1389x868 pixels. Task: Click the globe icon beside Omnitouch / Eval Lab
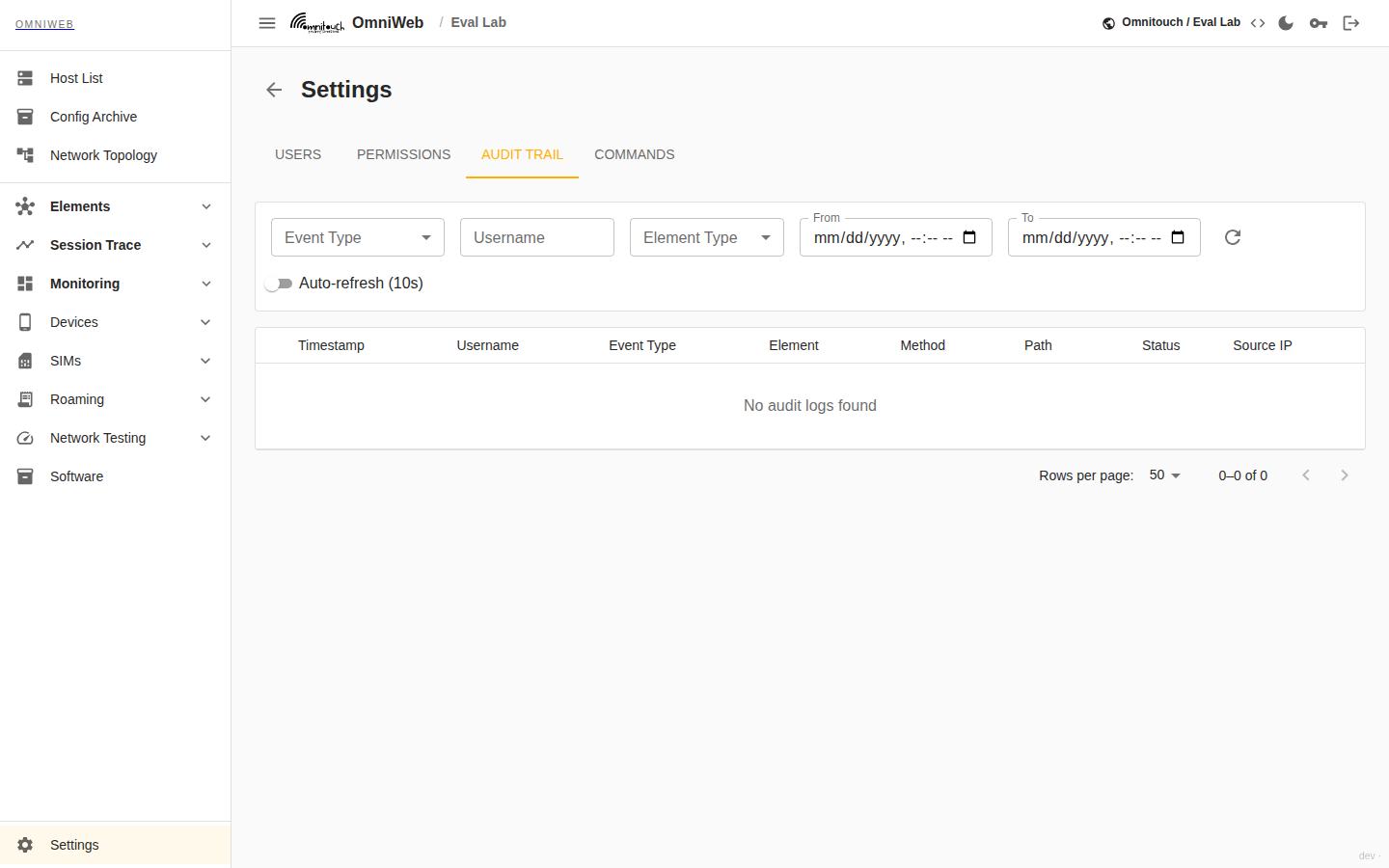click(1109, 23)
